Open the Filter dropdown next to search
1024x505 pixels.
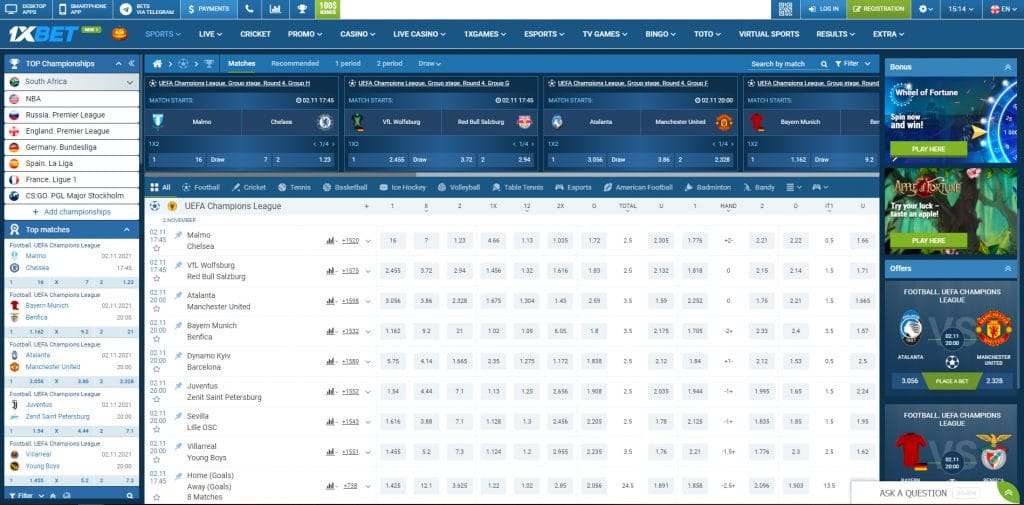(853, 64)
